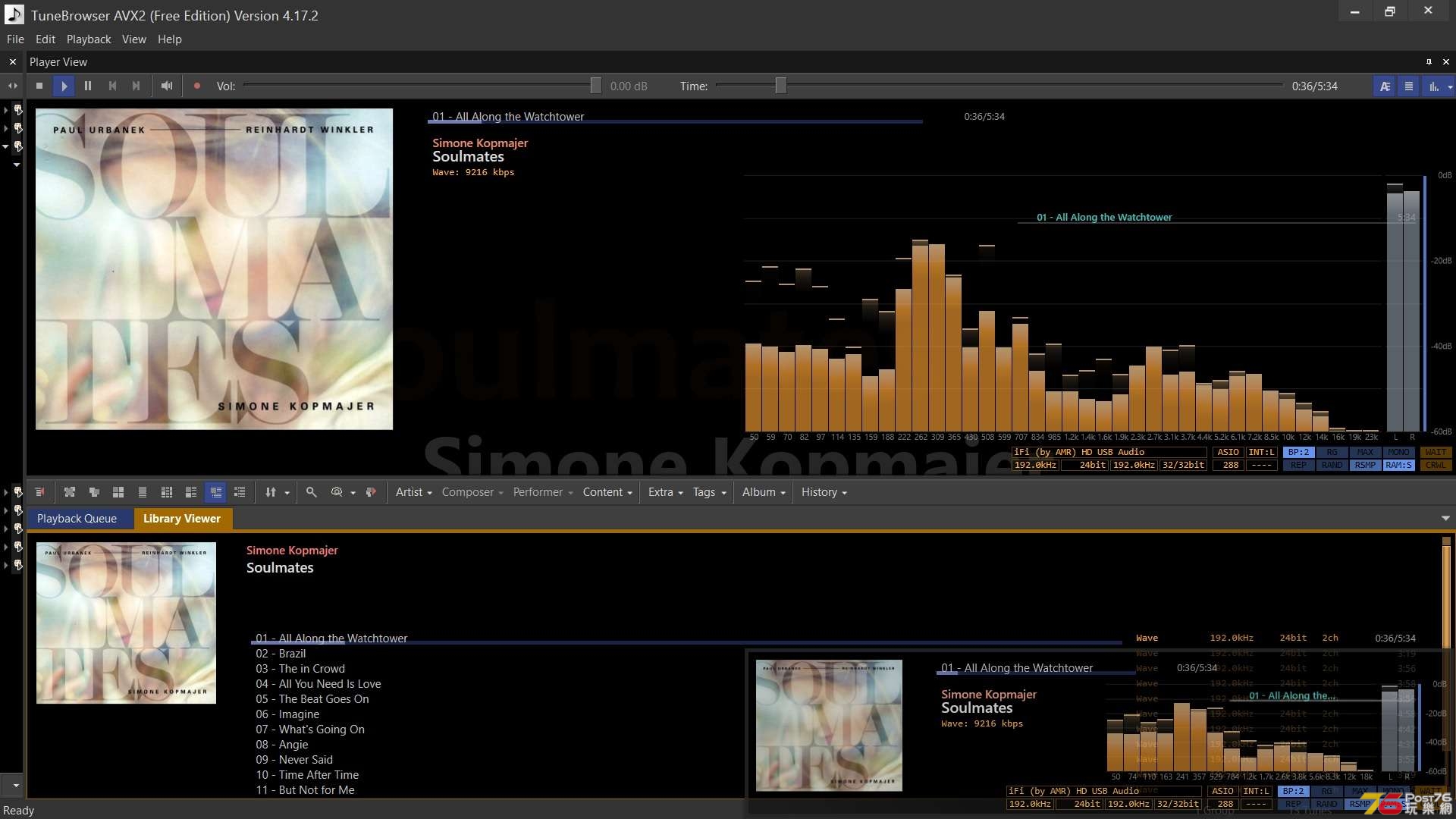The height and width of the screenshot is (819, 1456).
Task: Open the Extra dropdown
Action: pyautogui.click(x=665, y=492)
